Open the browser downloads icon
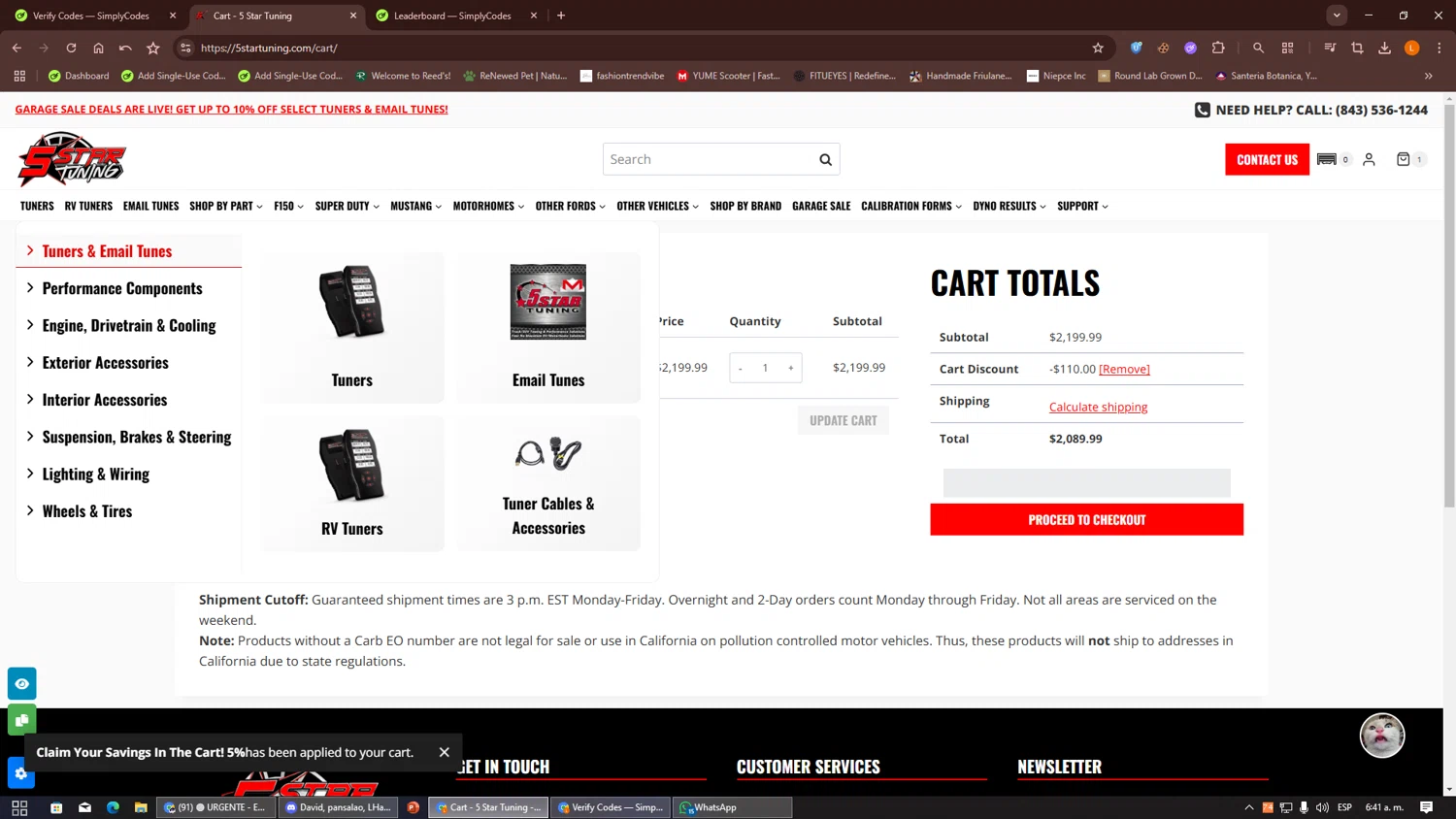This screenshot has width=1456, height=819. tap(1384, 48)
